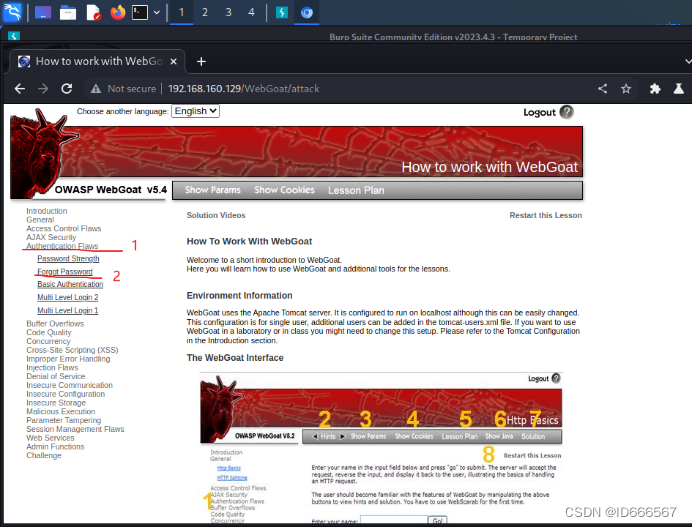Image resolution: width=692 pixels, height=527 pixels.
Task: Click the show desktop taskbar icon
Action: click(x=43, y=12)
